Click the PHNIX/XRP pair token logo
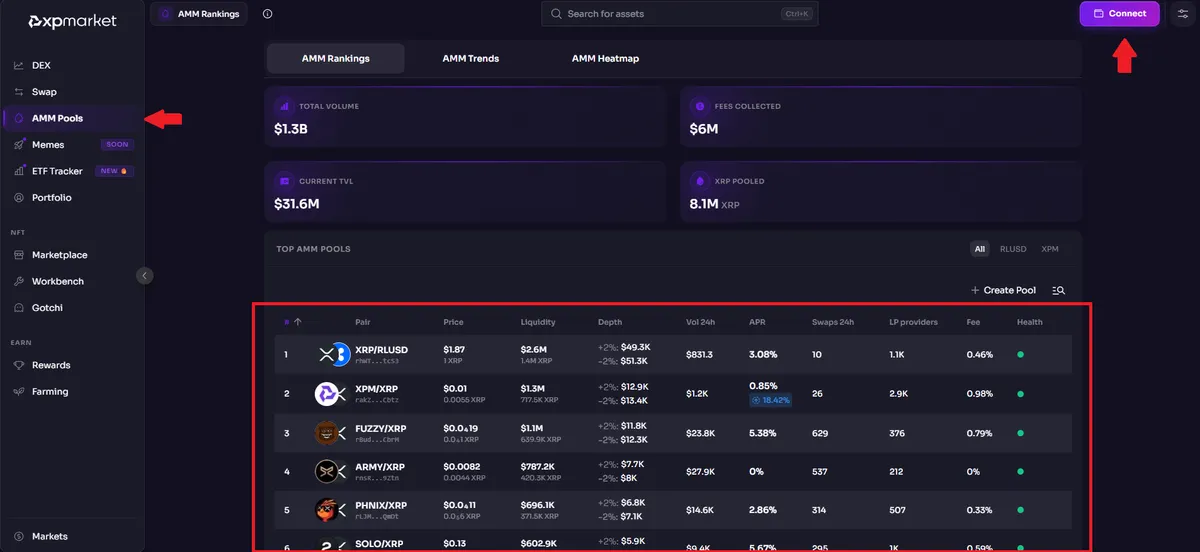This screenshot has width=1200, height=552. [331, 510]
